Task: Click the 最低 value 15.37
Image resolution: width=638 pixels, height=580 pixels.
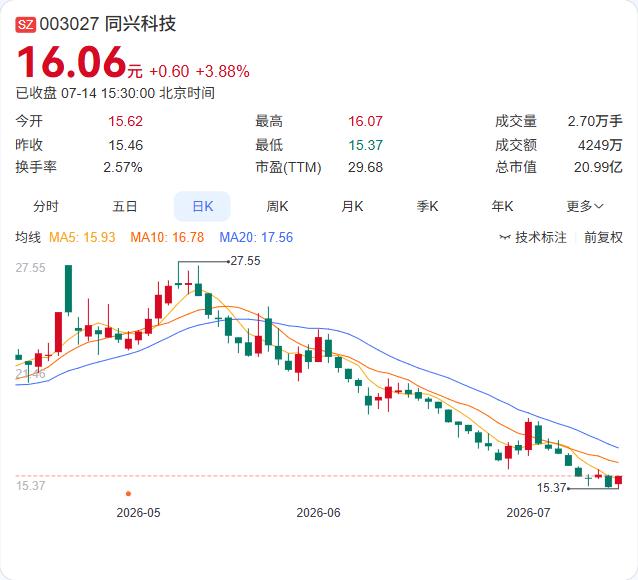Action: click(x=365, y=145)
